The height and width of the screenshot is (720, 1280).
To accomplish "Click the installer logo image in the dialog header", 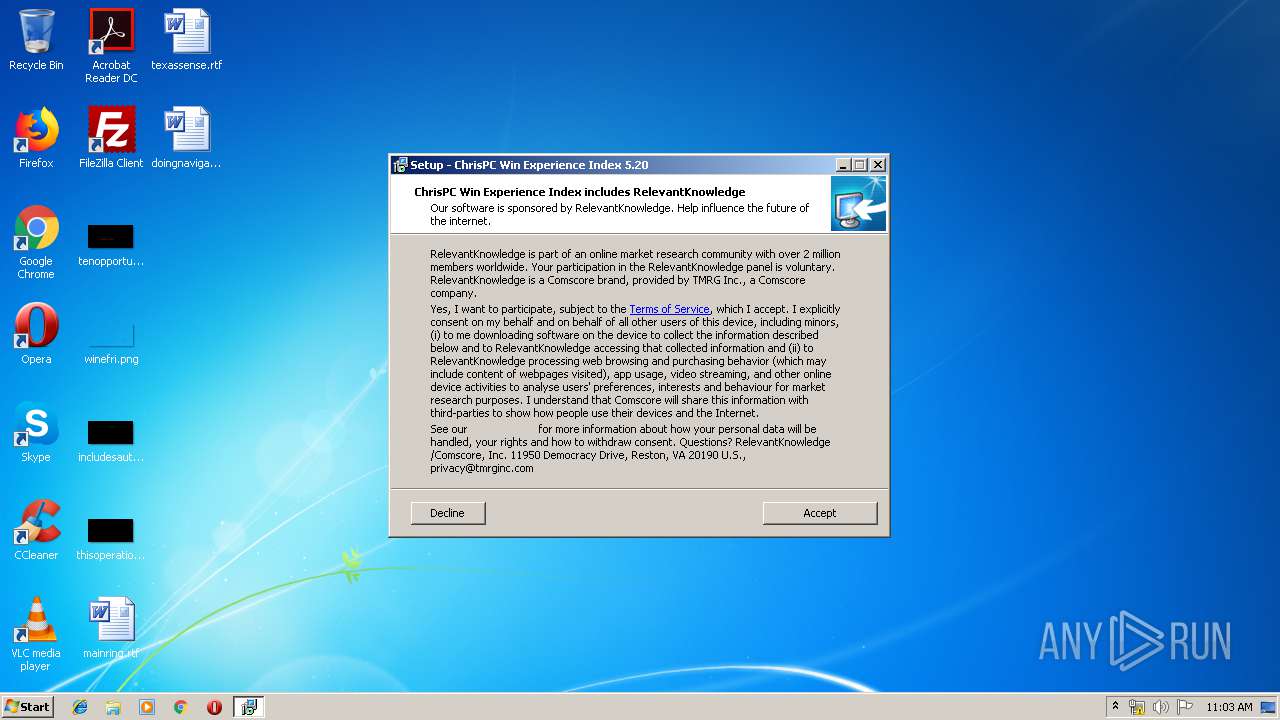I will 858,204.
